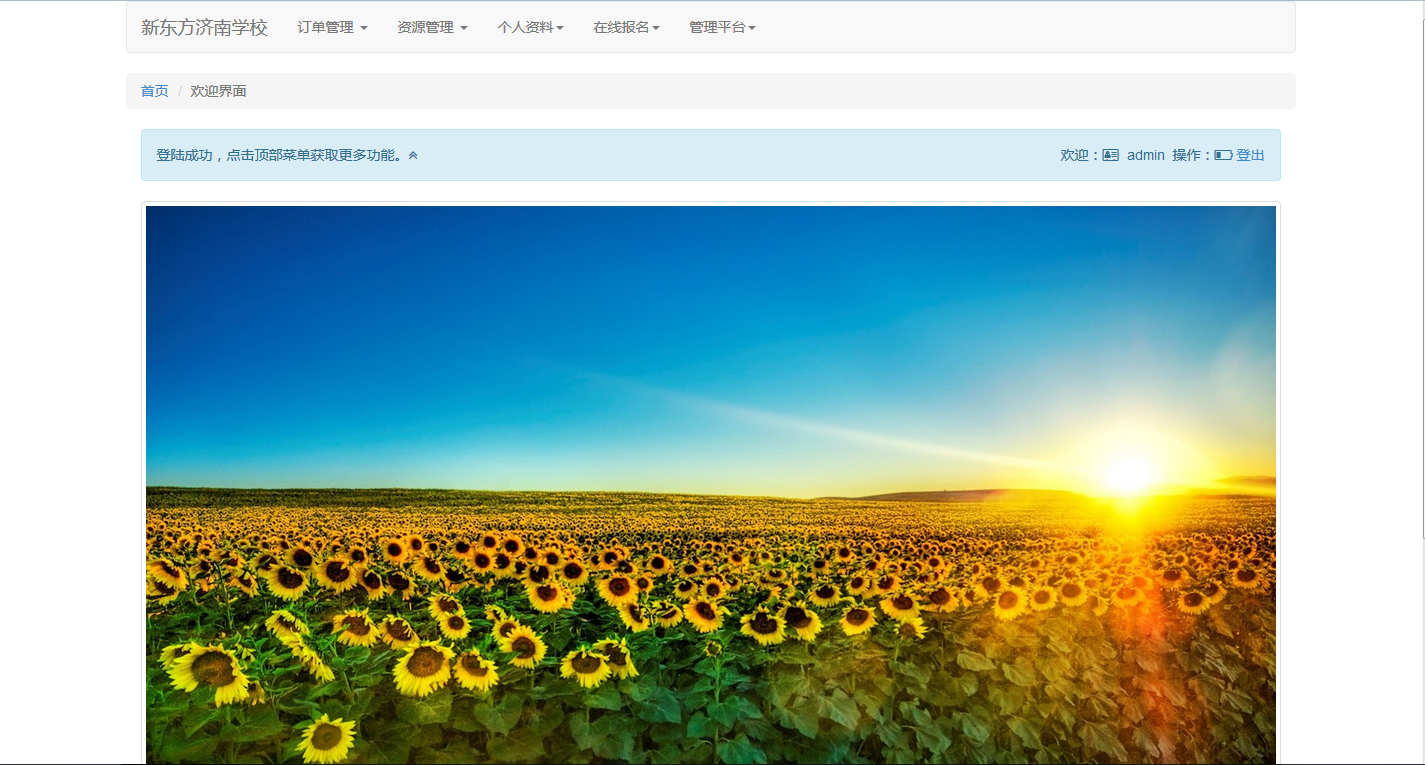Expand the 资源管理 menu
This screenshot has height=765, width=1425.
coord(432,28)
